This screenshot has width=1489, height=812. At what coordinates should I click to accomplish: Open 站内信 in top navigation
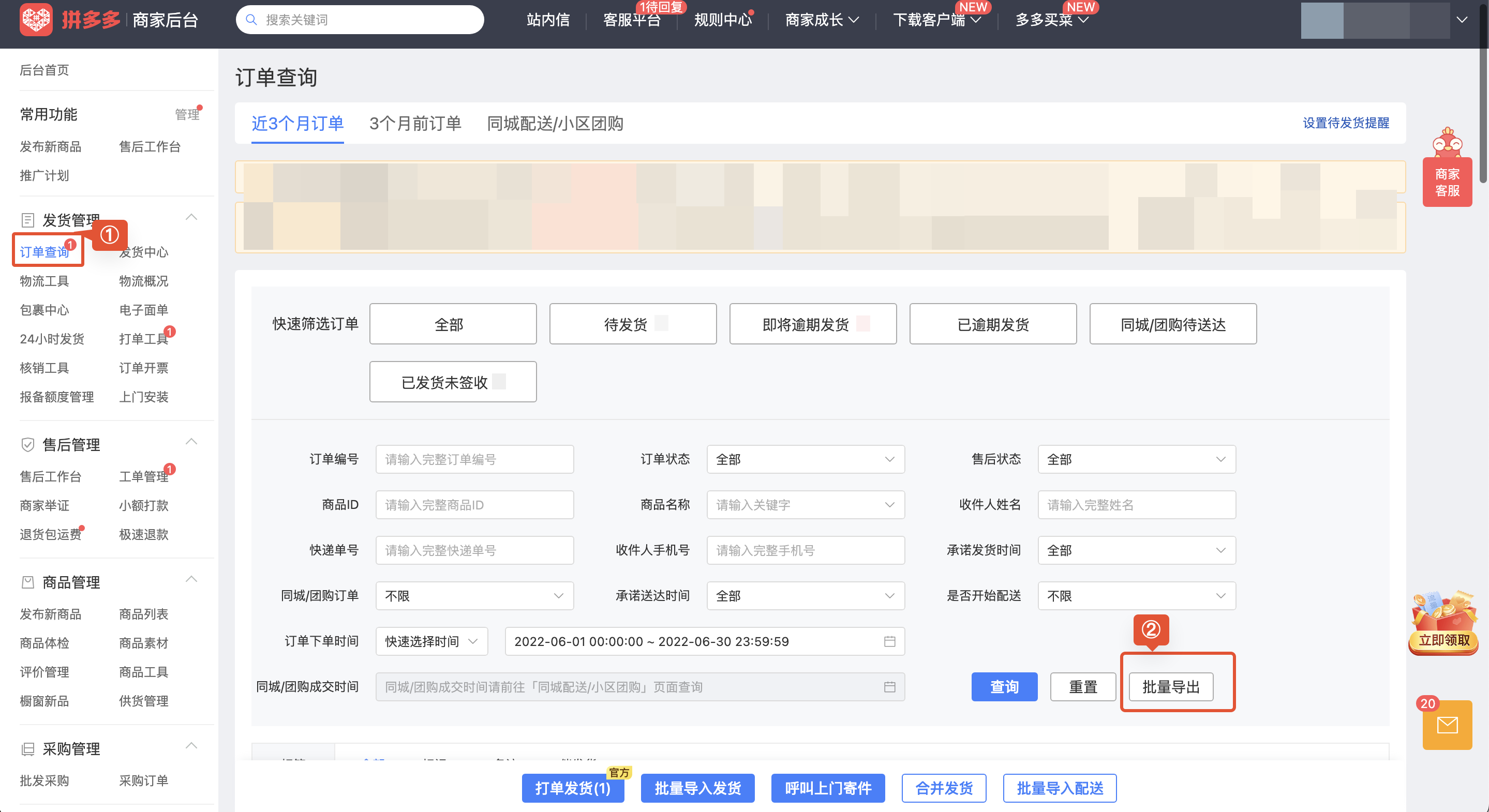point(548,20)
